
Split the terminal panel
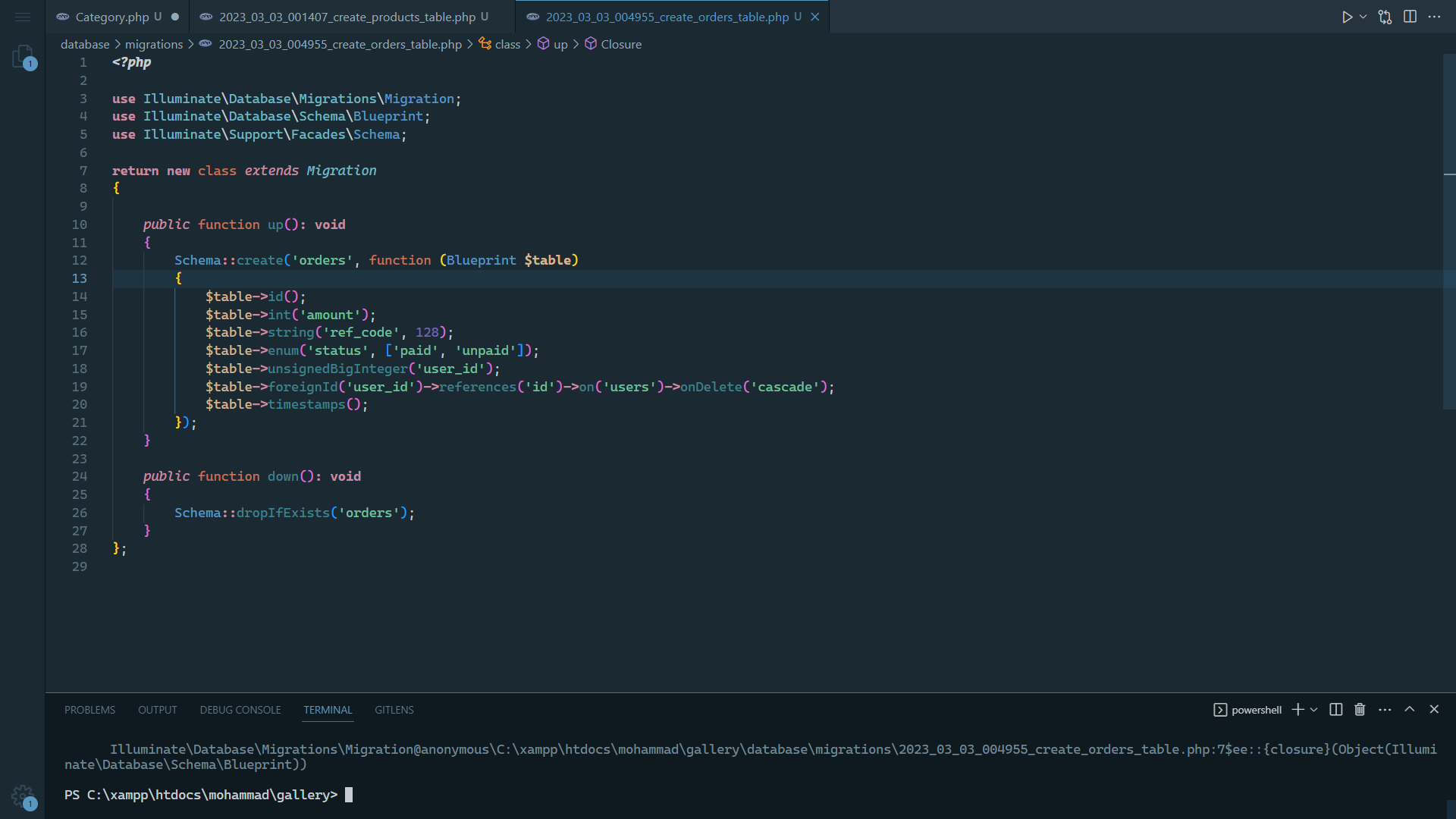pyautogui.click(x=1336, y=710)
